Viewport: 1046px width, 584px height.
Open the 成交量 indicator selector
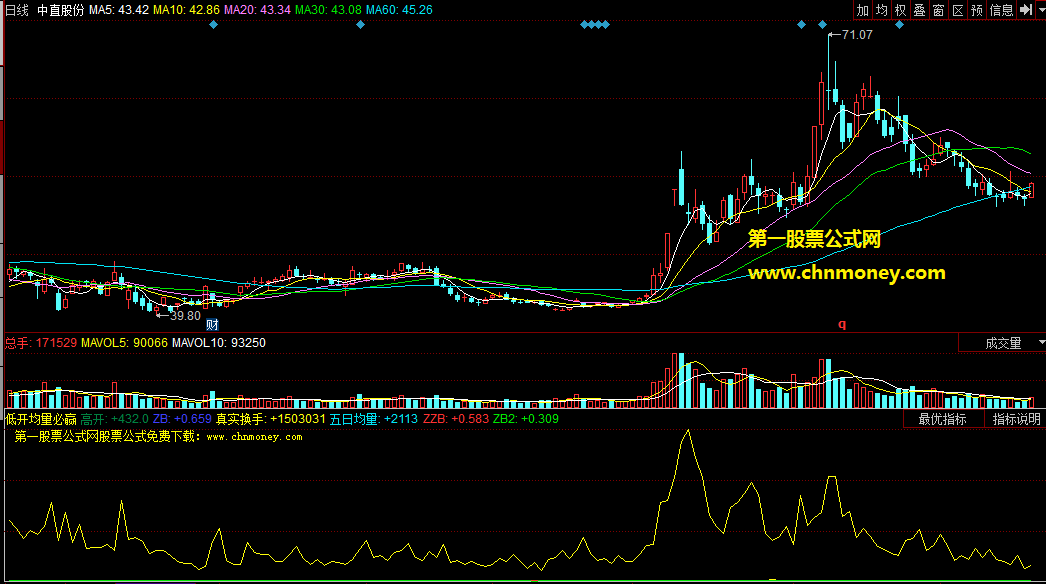(x=1003, y=343)
